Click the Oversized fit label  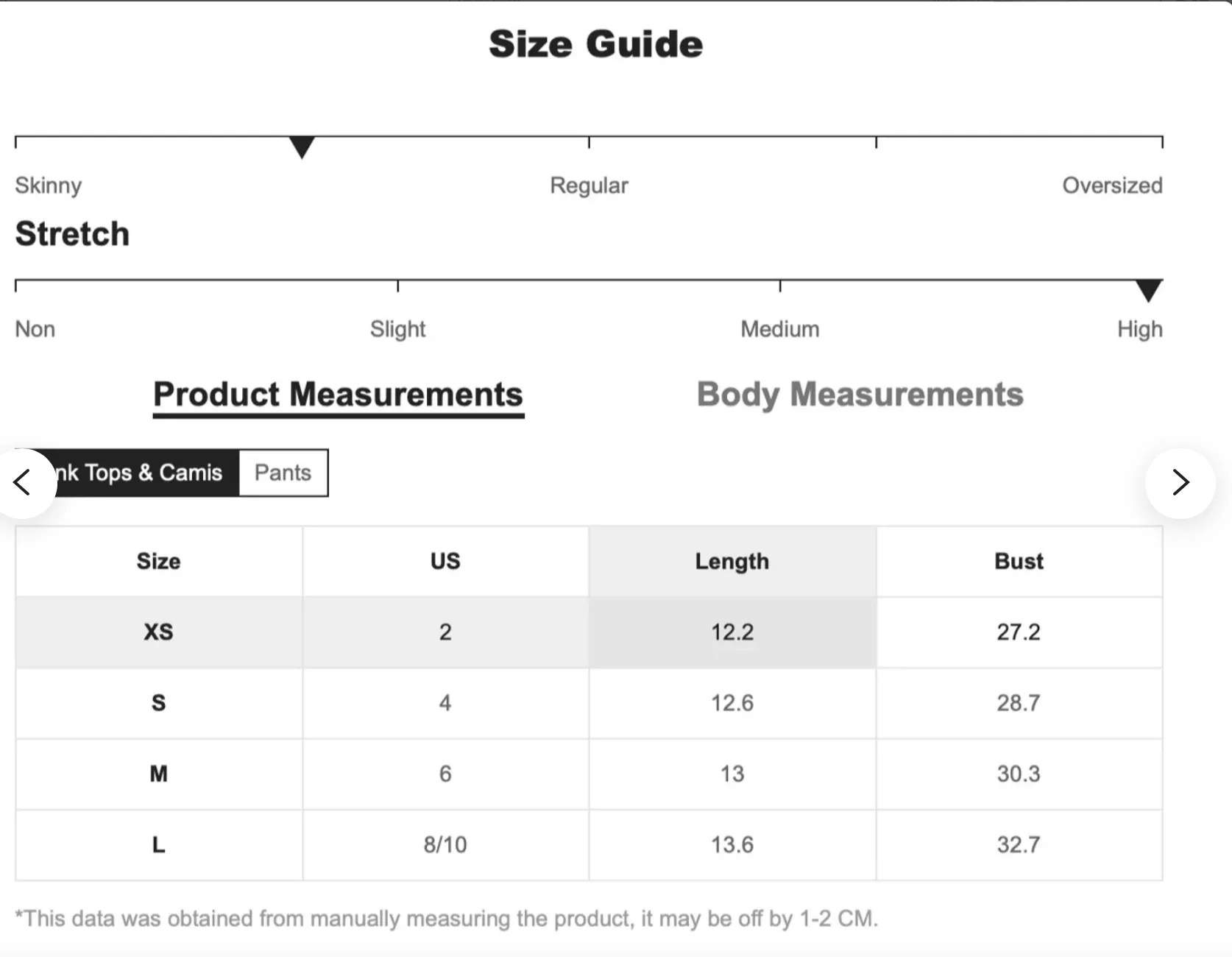pyautogui.click(x=1111, y=186)
